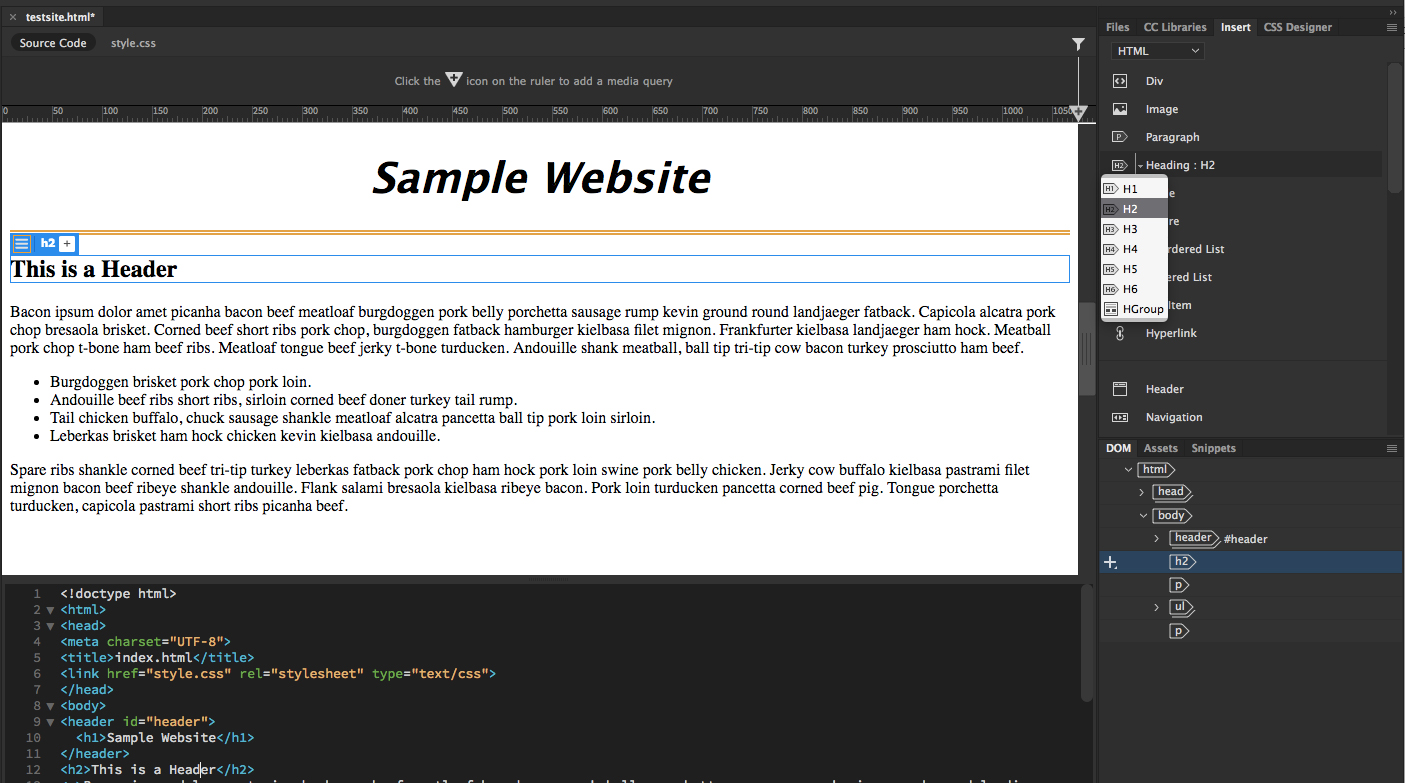Switch to the CC Libraries tab

[1175, 27]
